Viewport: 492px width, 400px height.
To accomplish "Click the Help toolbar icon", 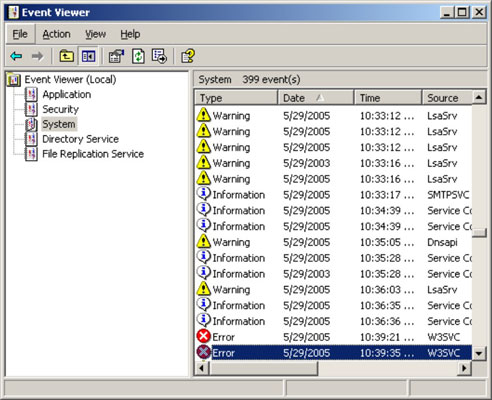I will pyautogui.click(x=188, y=56).
